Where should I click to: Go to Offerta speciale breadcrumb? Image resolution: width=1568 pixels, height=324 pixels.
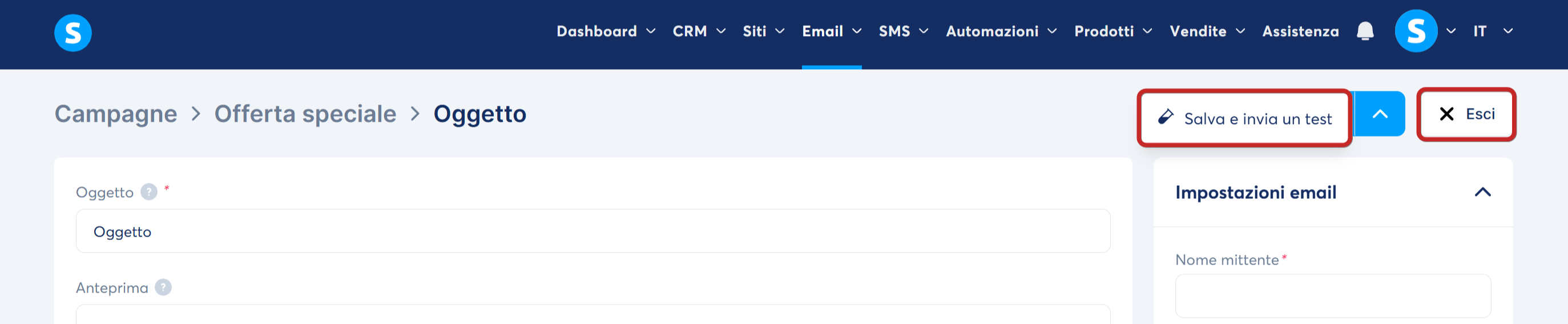[305, 114]
